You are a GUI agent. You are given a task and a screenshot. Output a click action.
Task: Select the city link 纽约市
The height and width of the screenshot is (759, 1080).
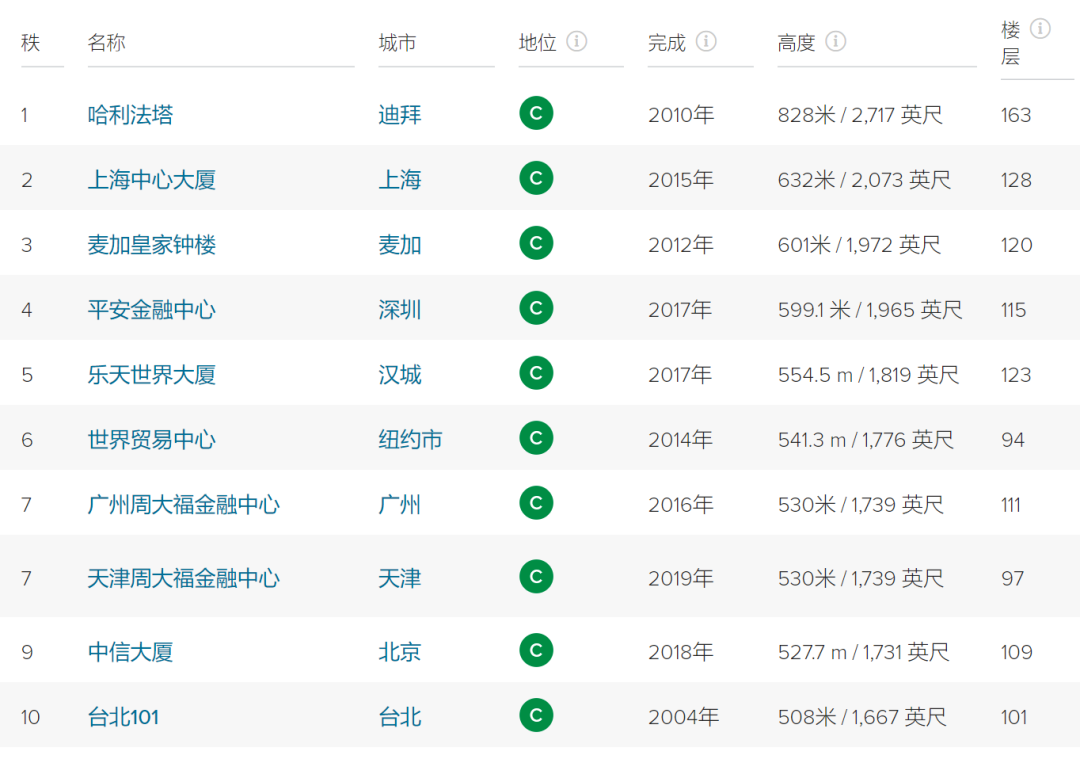point(411,439)
